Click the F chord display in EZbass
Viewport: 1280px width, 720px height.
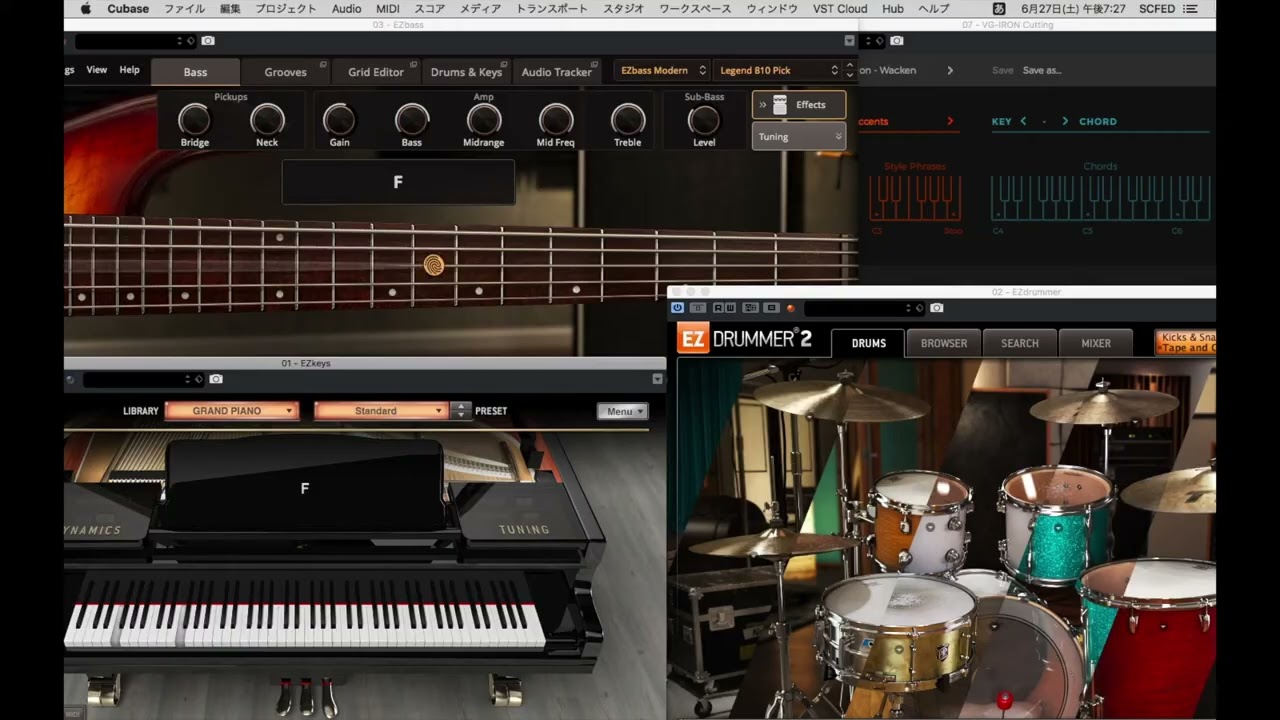(x=398, y=182)
